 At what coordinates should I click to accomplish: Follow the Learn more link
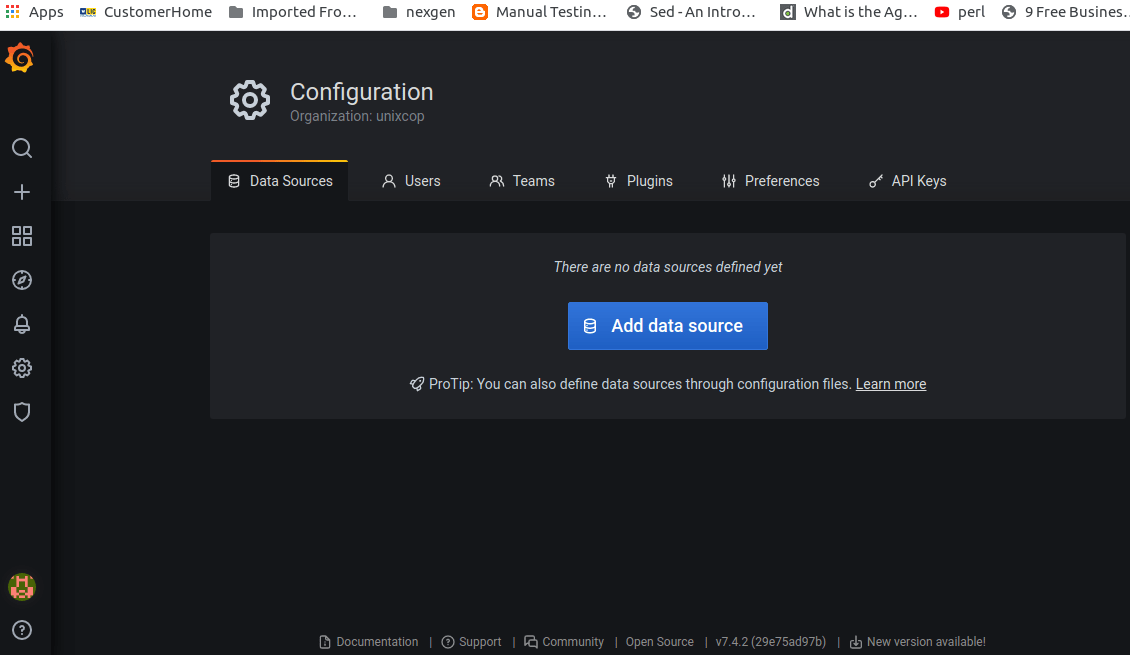coord(891,384)
